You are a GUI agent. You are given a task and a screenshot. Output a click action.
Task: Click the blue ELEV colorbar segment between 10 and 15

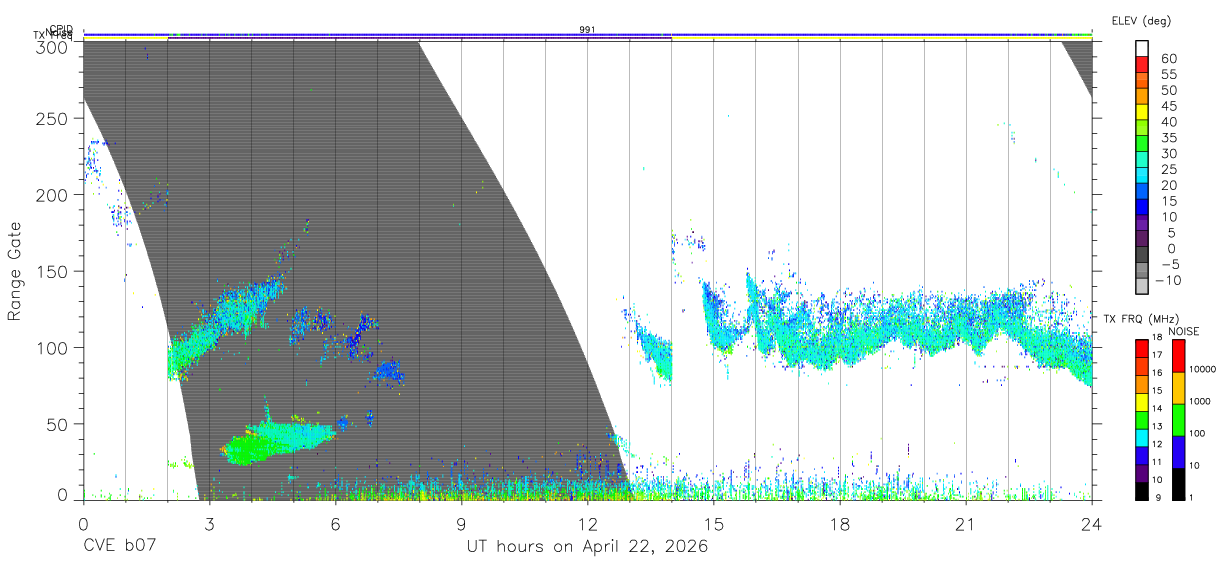(x=1143, y=208)
